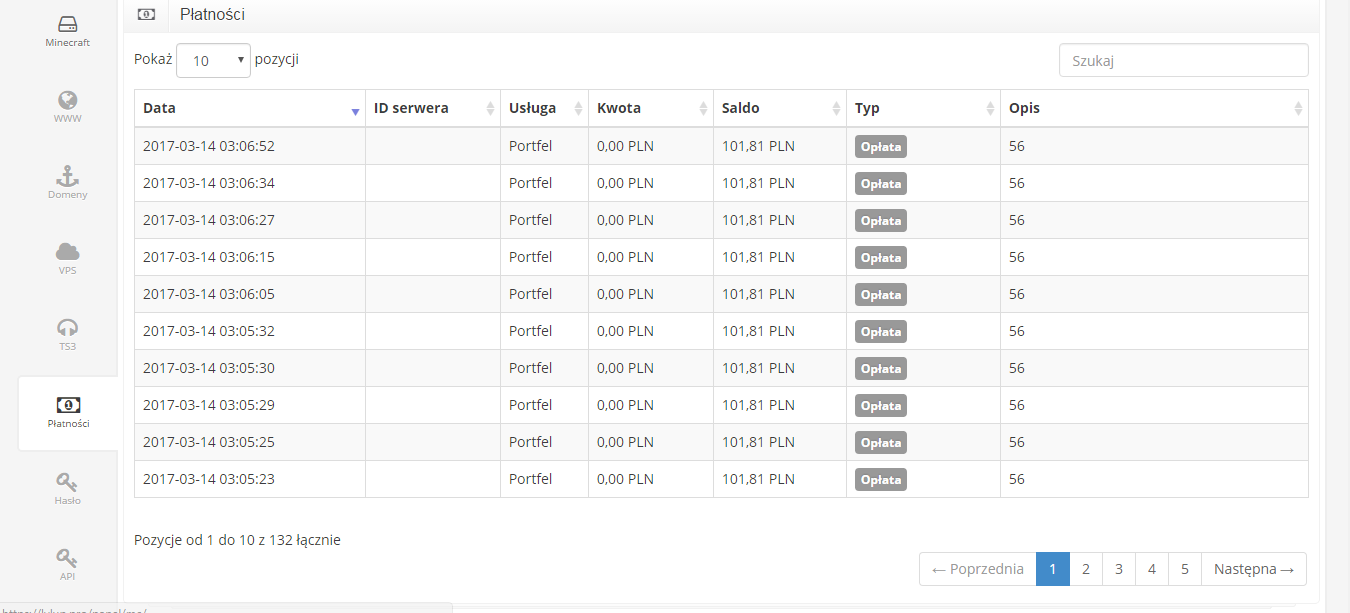Sort table by ID serwera column
The width and height of the screenshot is (1350, 613).
click(432, 108)
